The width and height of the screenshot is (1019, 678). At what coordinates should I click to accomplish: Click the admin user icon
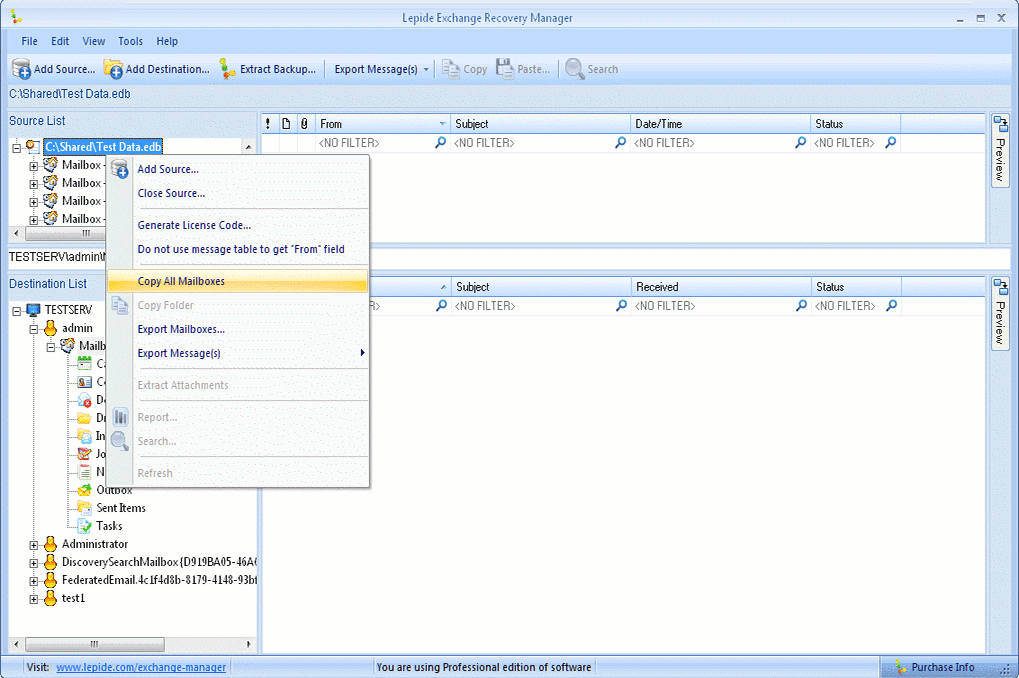point(51,328)
